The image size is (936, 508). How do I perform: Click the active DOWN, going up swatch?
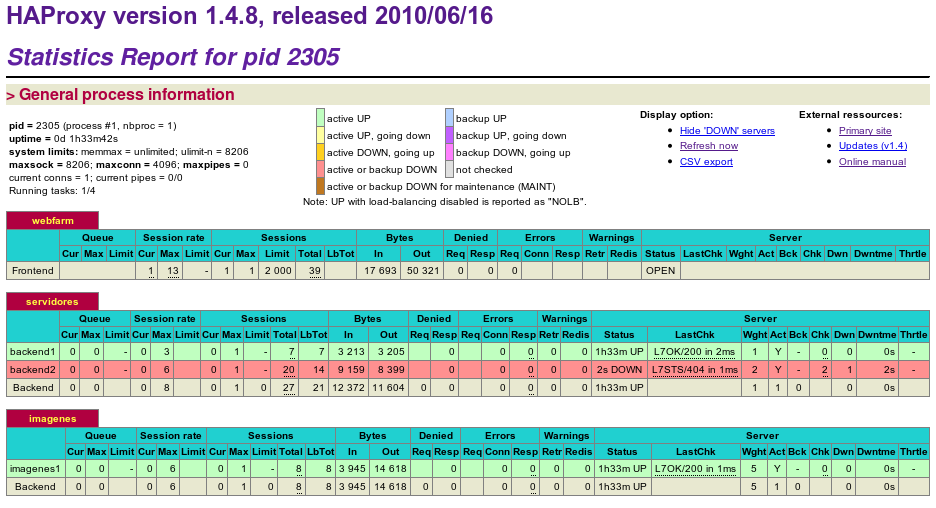tap(321, 152)
